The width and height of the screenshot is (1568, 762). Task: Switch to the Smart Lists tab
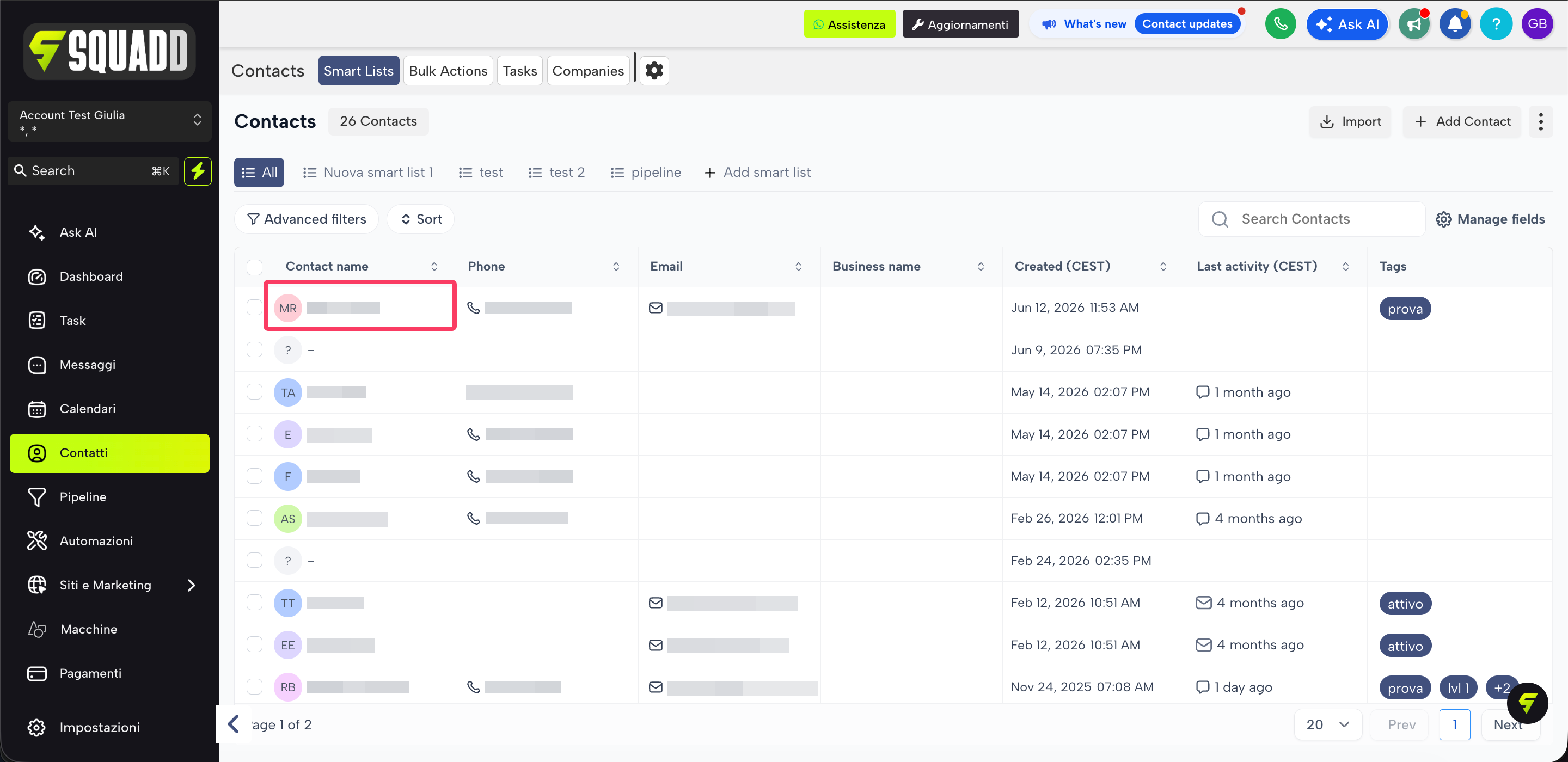pos(359,71)
